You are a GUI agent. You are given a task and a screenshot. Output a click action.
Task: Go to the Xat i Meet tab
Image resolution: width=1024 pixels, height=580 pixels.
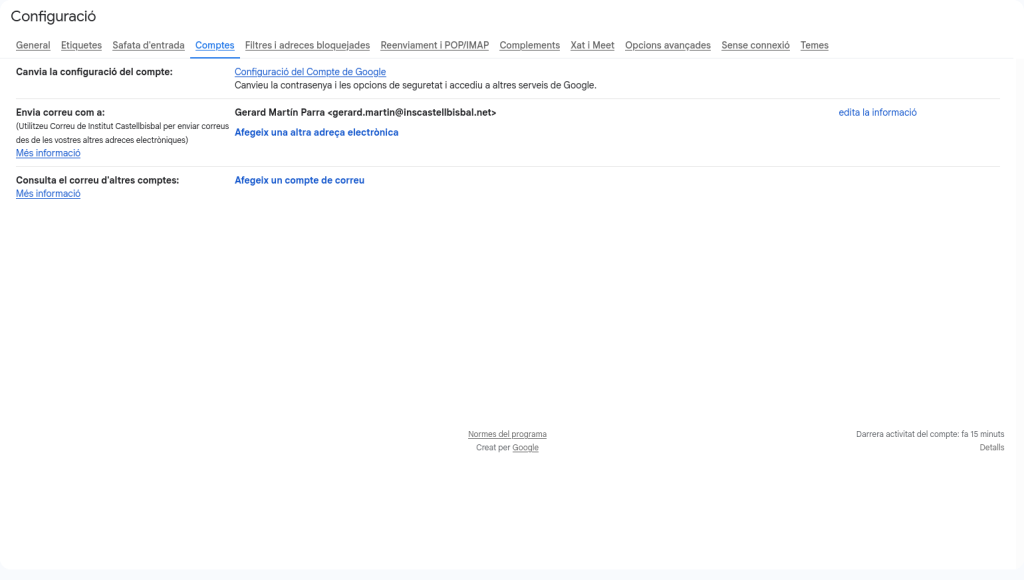tap(592, 45)
